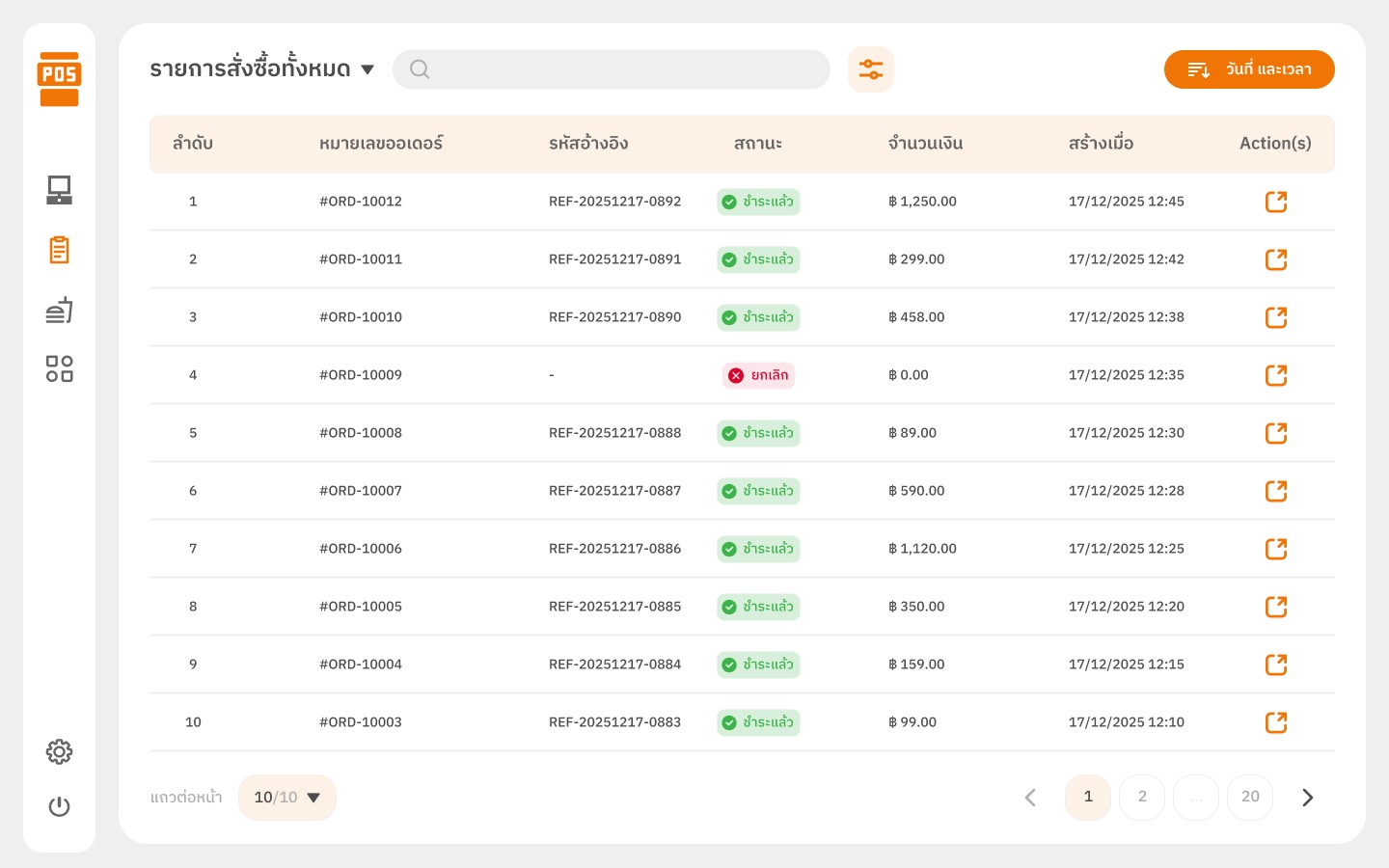Open details for order #ORD-10012

1275,202
